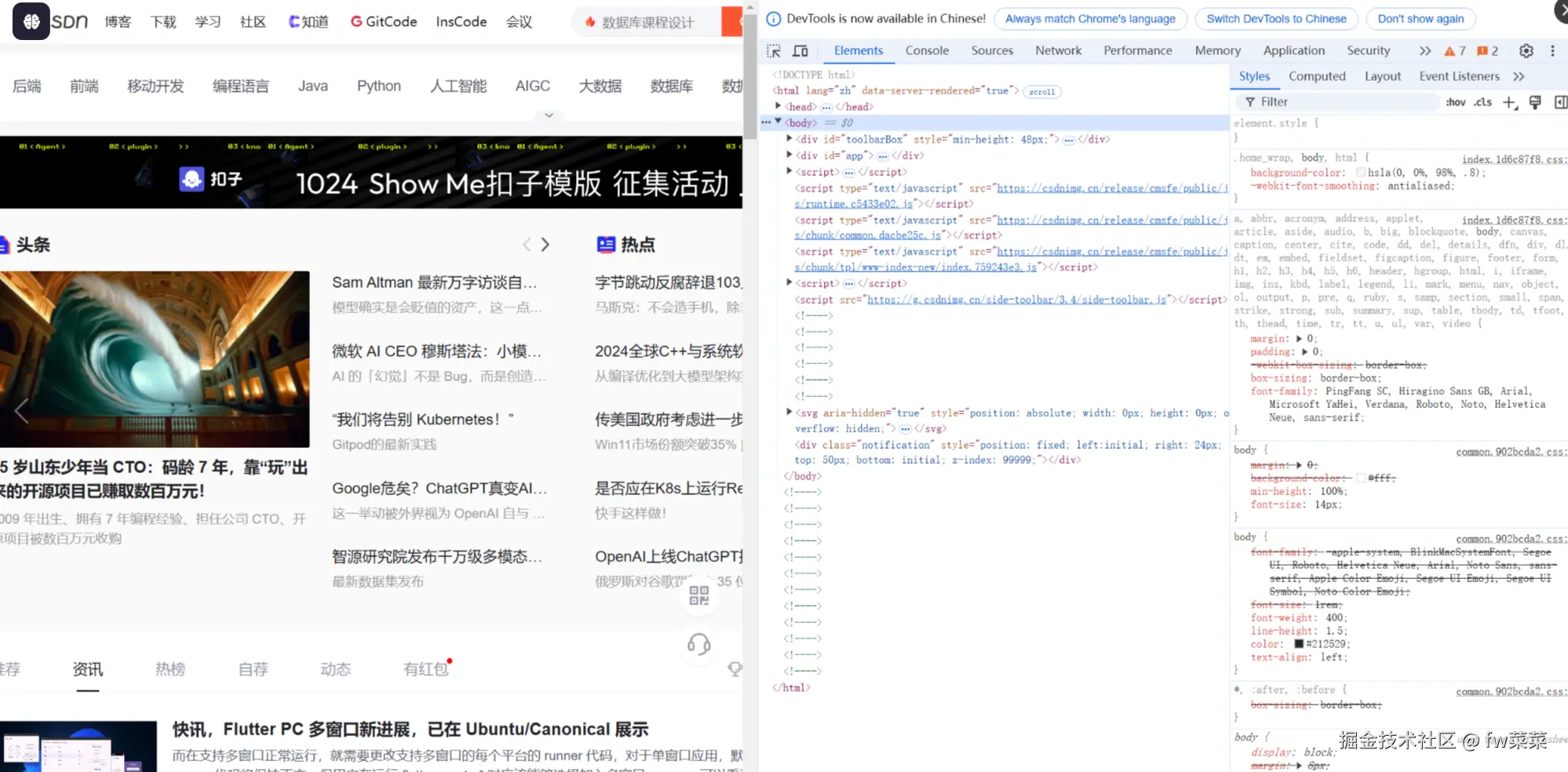Focus the Styles Filter input field

(1337, 102)
